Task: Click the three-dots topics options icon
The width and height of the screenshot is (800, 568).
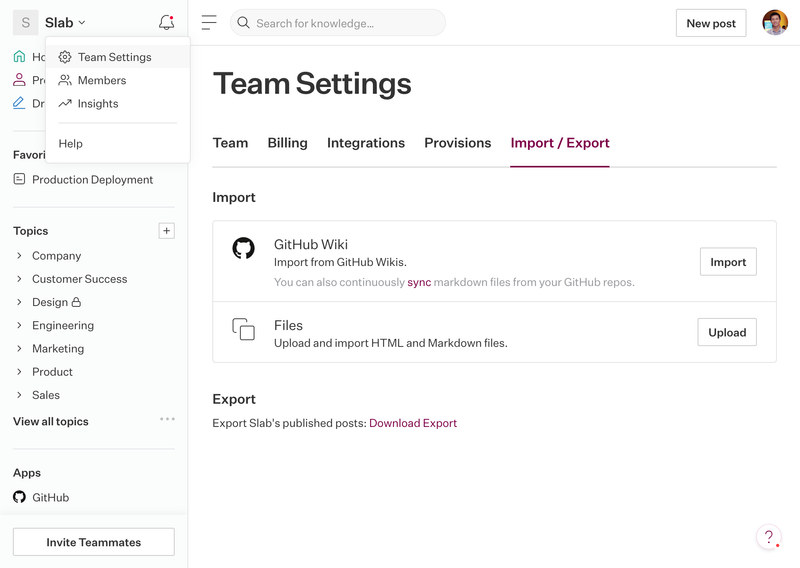Action: [167, 419]
